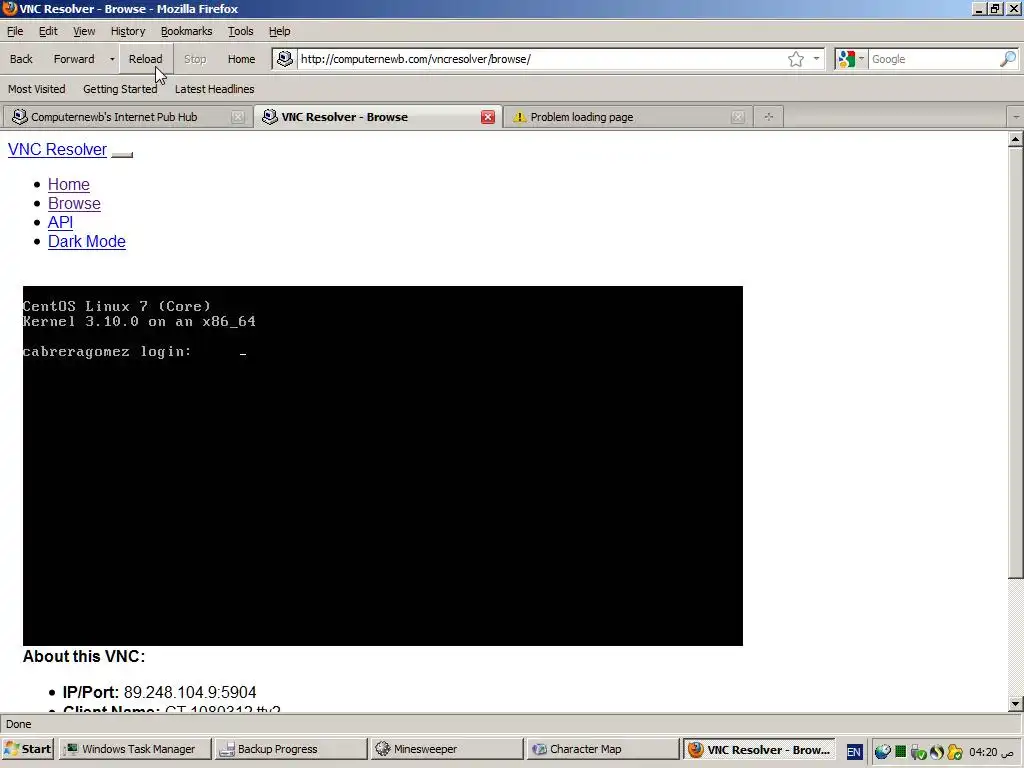
Task: Click the Home toolbar button
Action: click(x=242, y=59)
